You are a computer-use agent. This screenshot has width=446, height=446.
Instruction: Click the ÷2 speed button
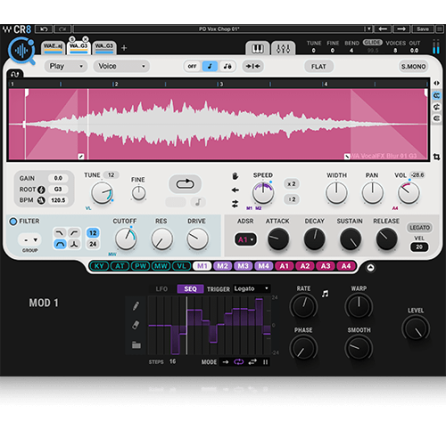(x=292, y=199)
